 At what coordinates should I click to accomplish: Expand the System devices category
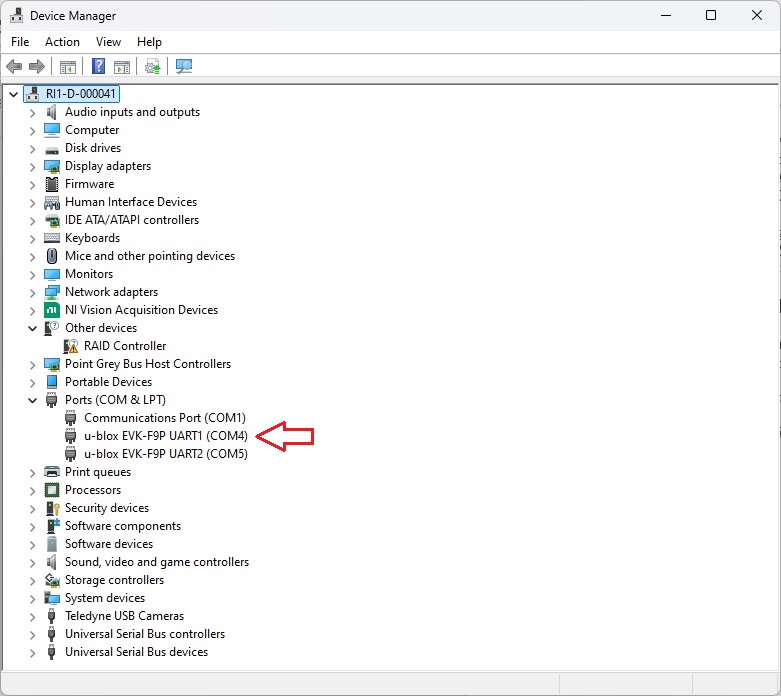(x=32, y=598)
